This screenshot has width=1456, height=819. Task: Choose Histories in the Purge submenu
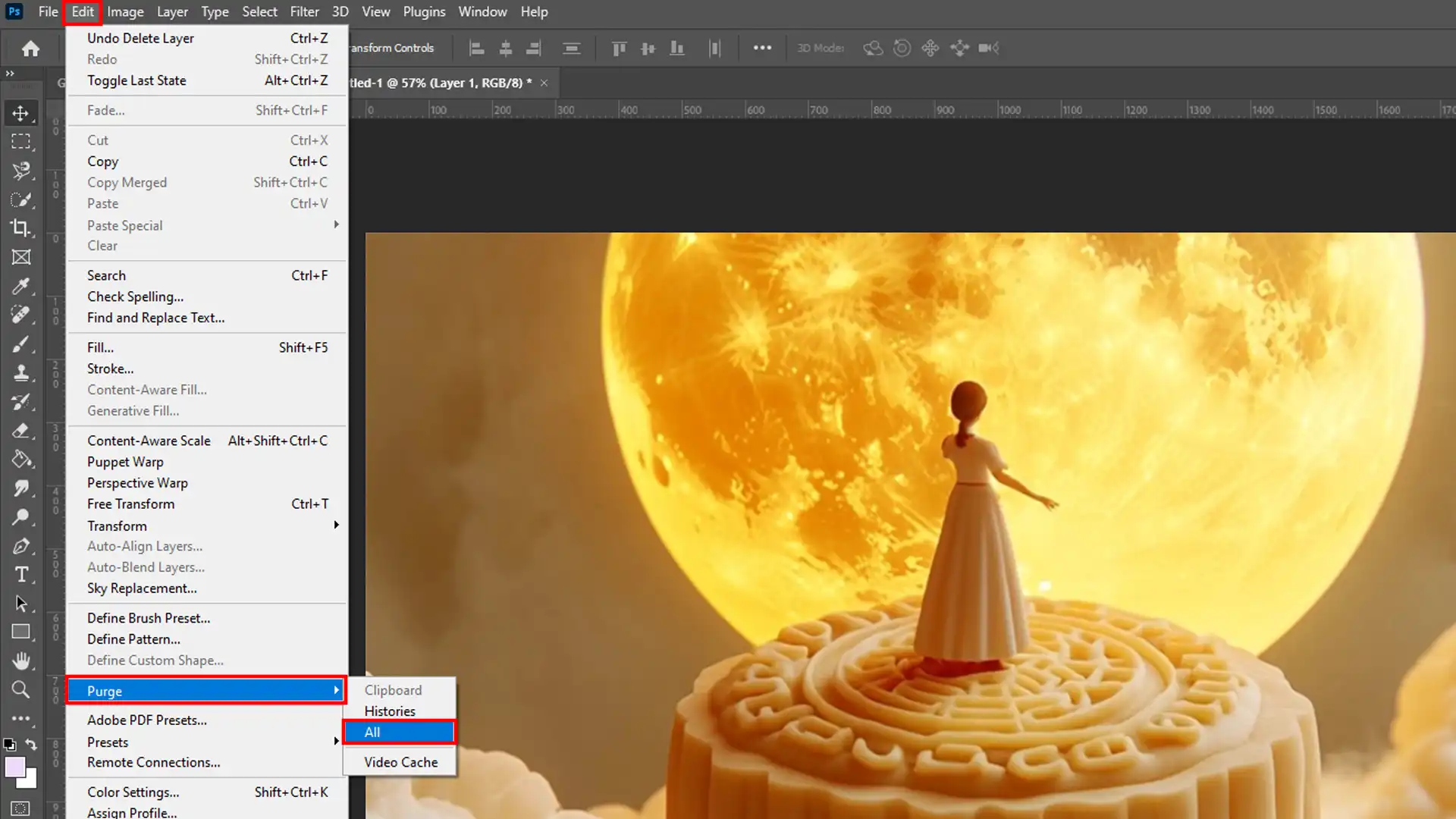coord(400,711)
